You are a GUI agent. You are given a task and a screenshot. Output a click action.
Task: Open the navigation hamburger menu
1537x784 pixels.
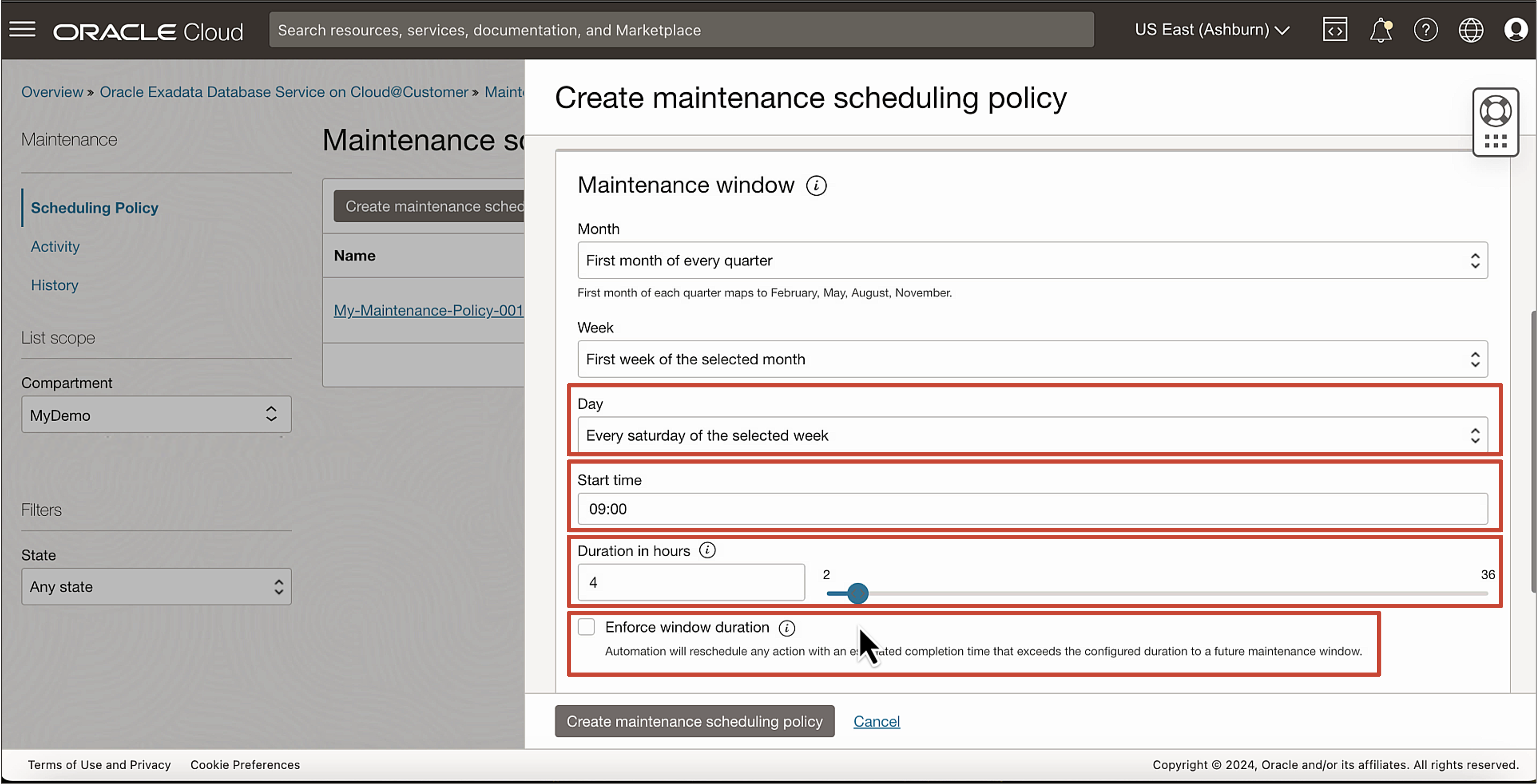(x=23, y=29)
